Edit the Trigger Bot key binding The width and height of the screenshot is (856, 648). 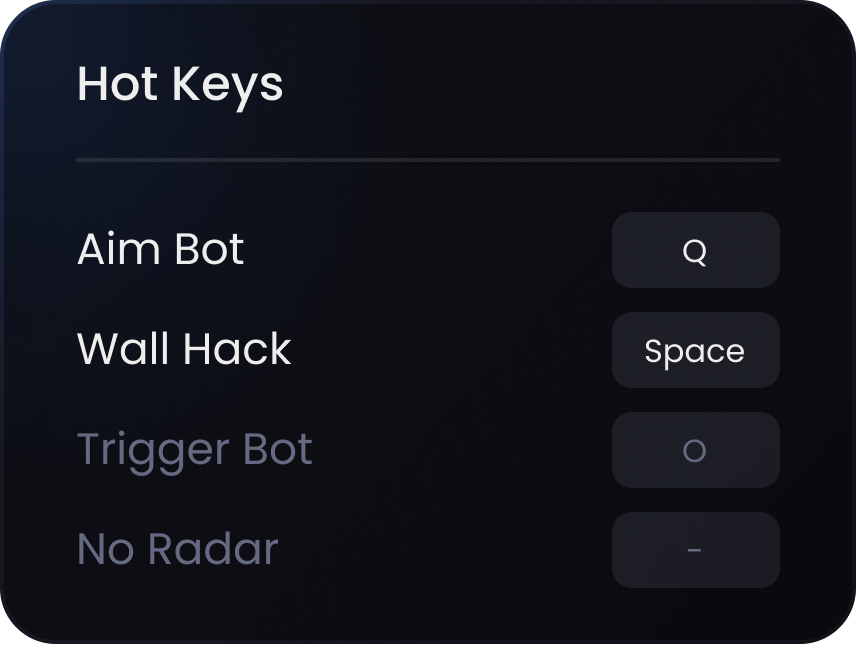(695, 450)
